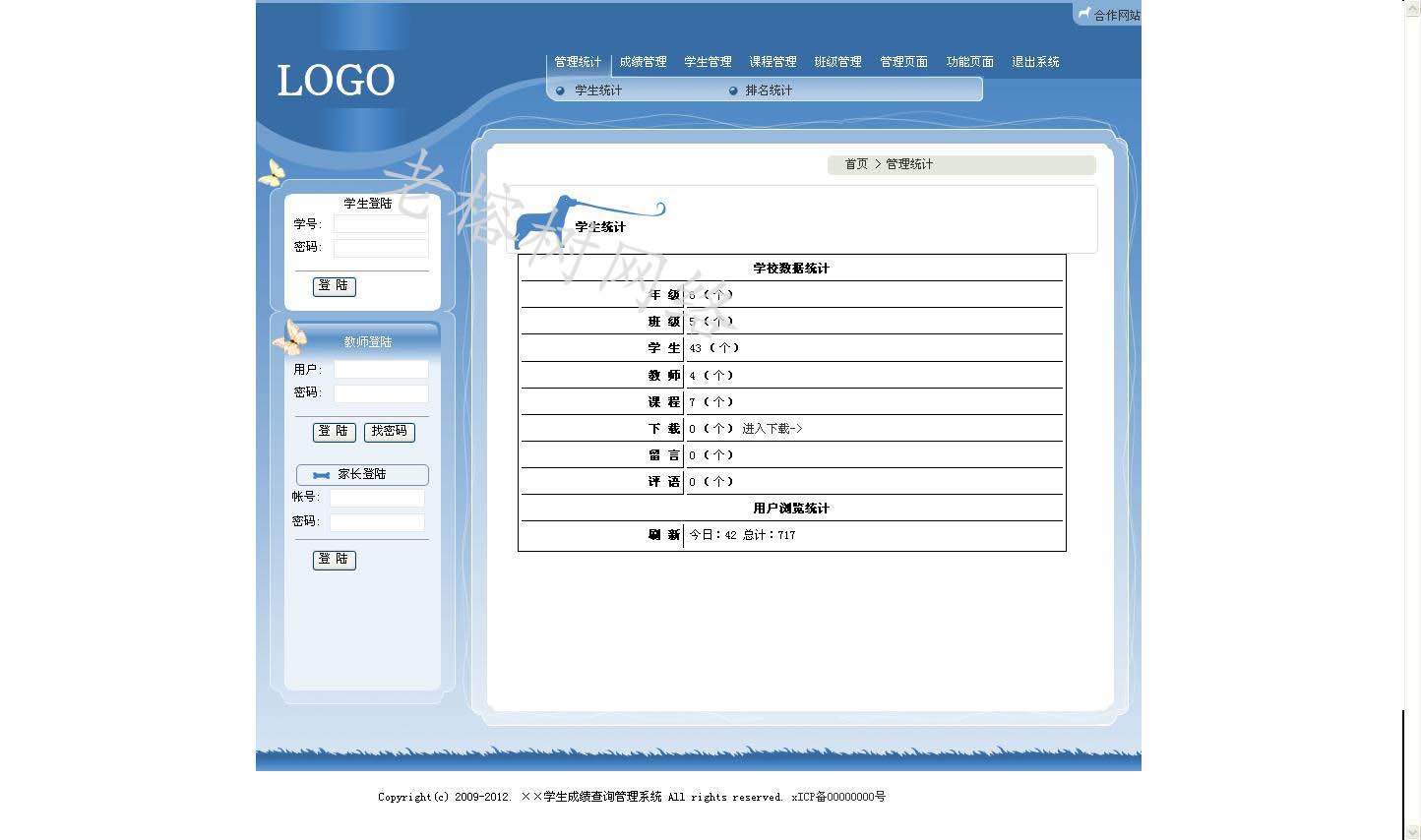Click the bone icon on 家长登陆 button

[x=321, y=475]
